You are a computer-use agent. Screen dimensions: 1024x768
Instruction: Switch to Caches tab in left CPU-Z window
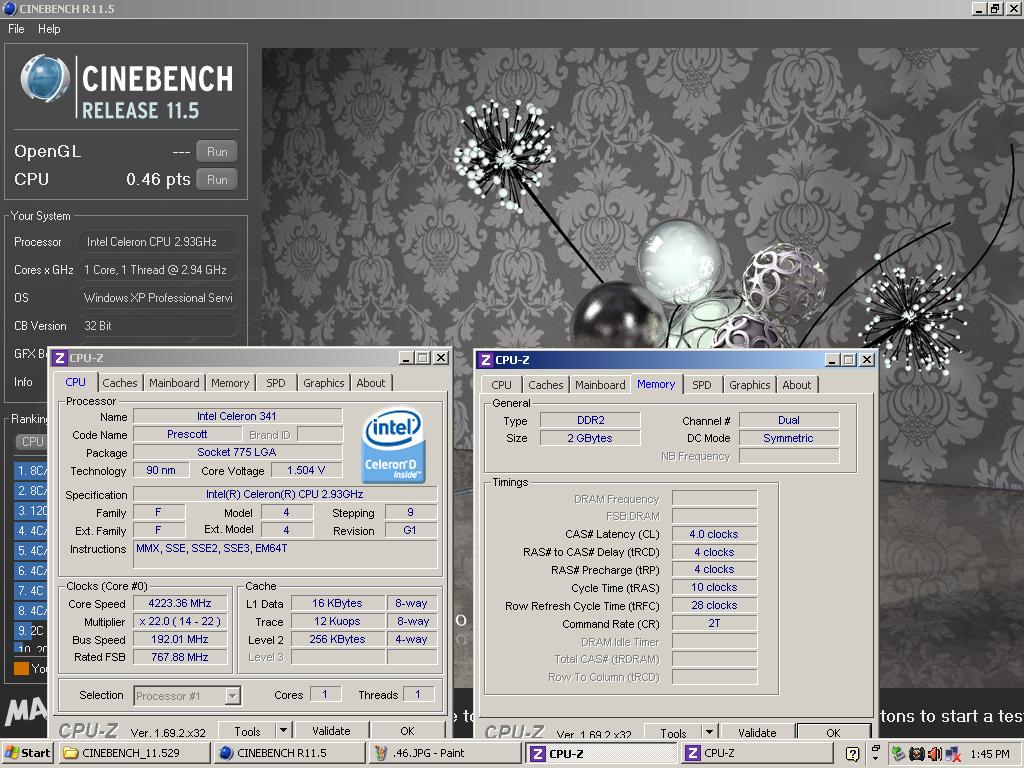click(x=120, y=383)
